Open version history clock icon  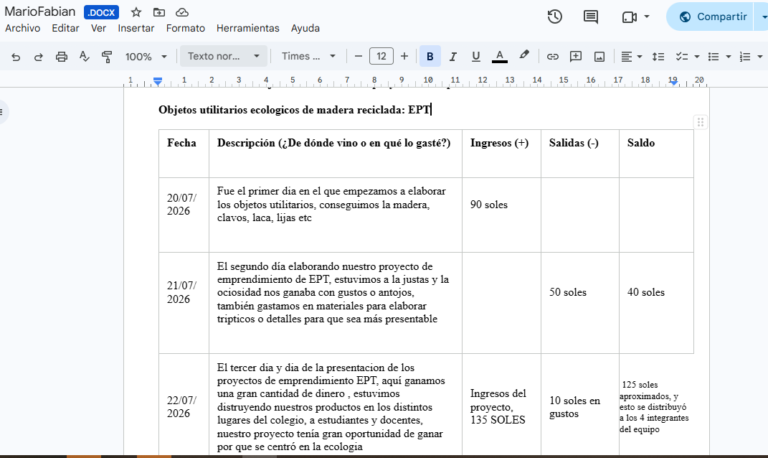(554, 17)
